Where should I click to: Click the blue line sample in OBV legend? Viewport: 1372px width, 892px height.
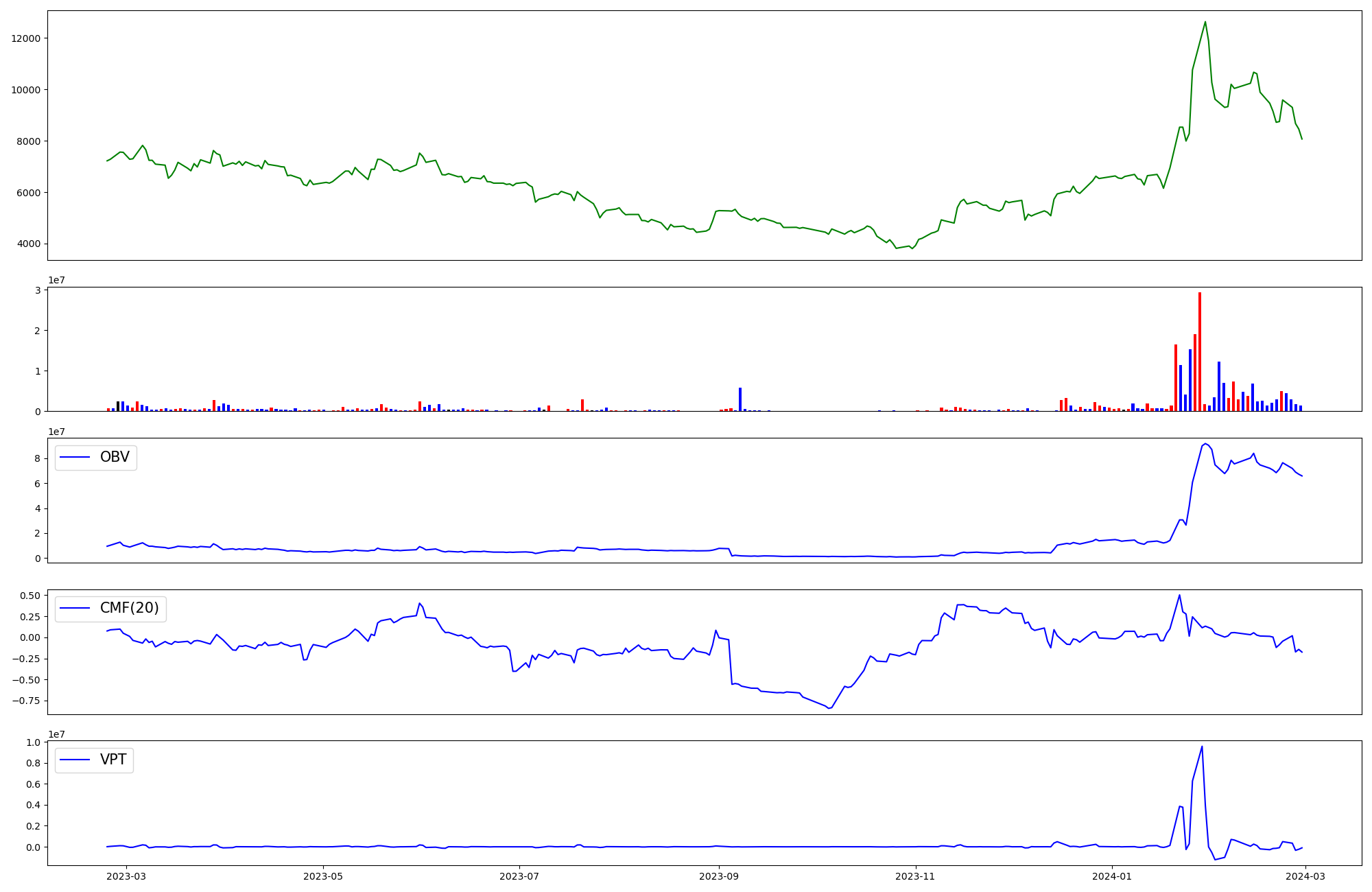[75, 457]
